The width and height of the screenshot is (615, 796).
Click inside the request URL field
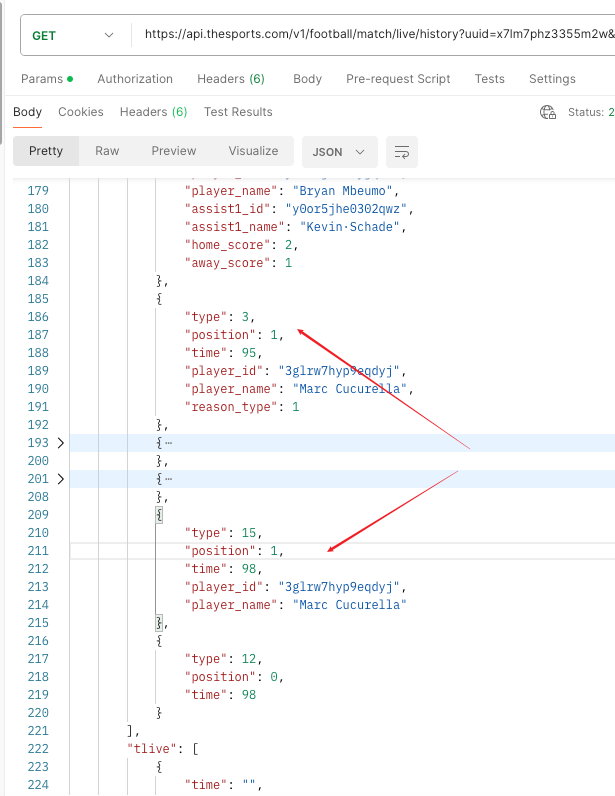[374, 35]
